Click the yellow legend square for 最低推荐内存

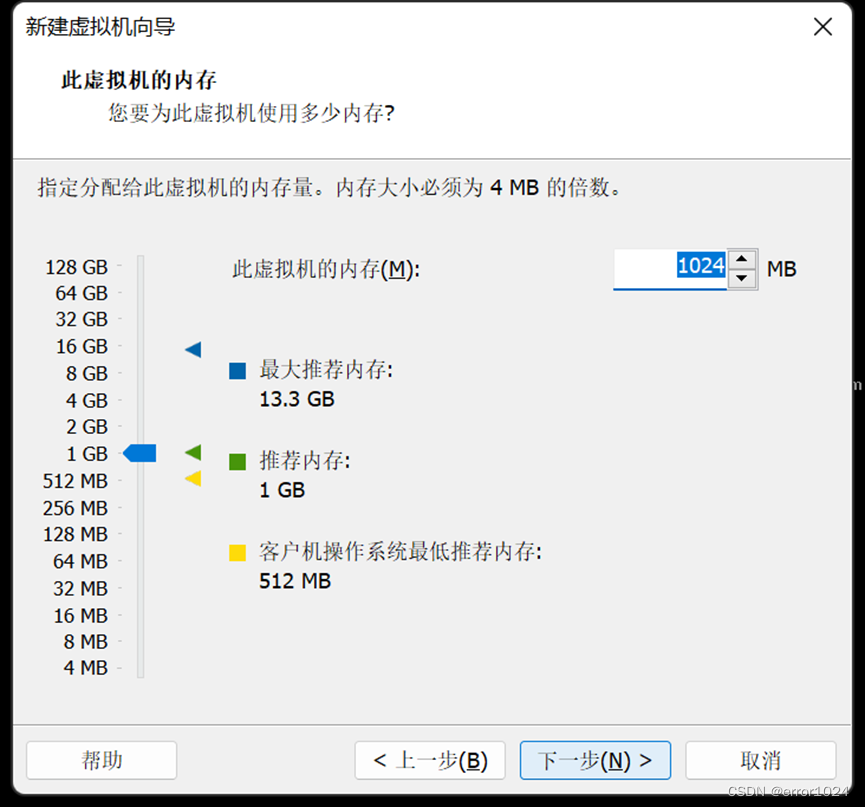pos(237,552)
